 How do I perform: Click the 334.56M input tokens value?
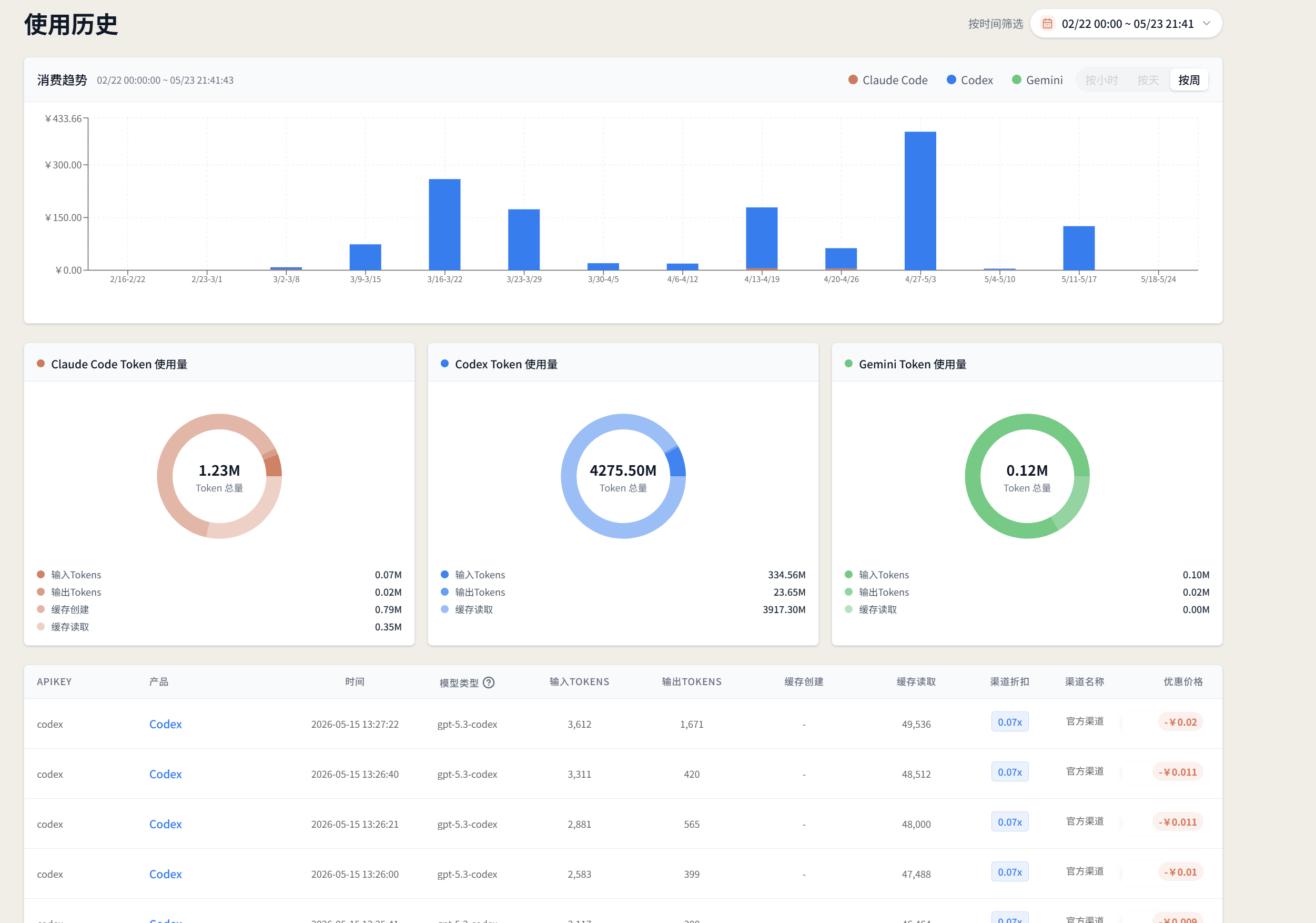786,575
